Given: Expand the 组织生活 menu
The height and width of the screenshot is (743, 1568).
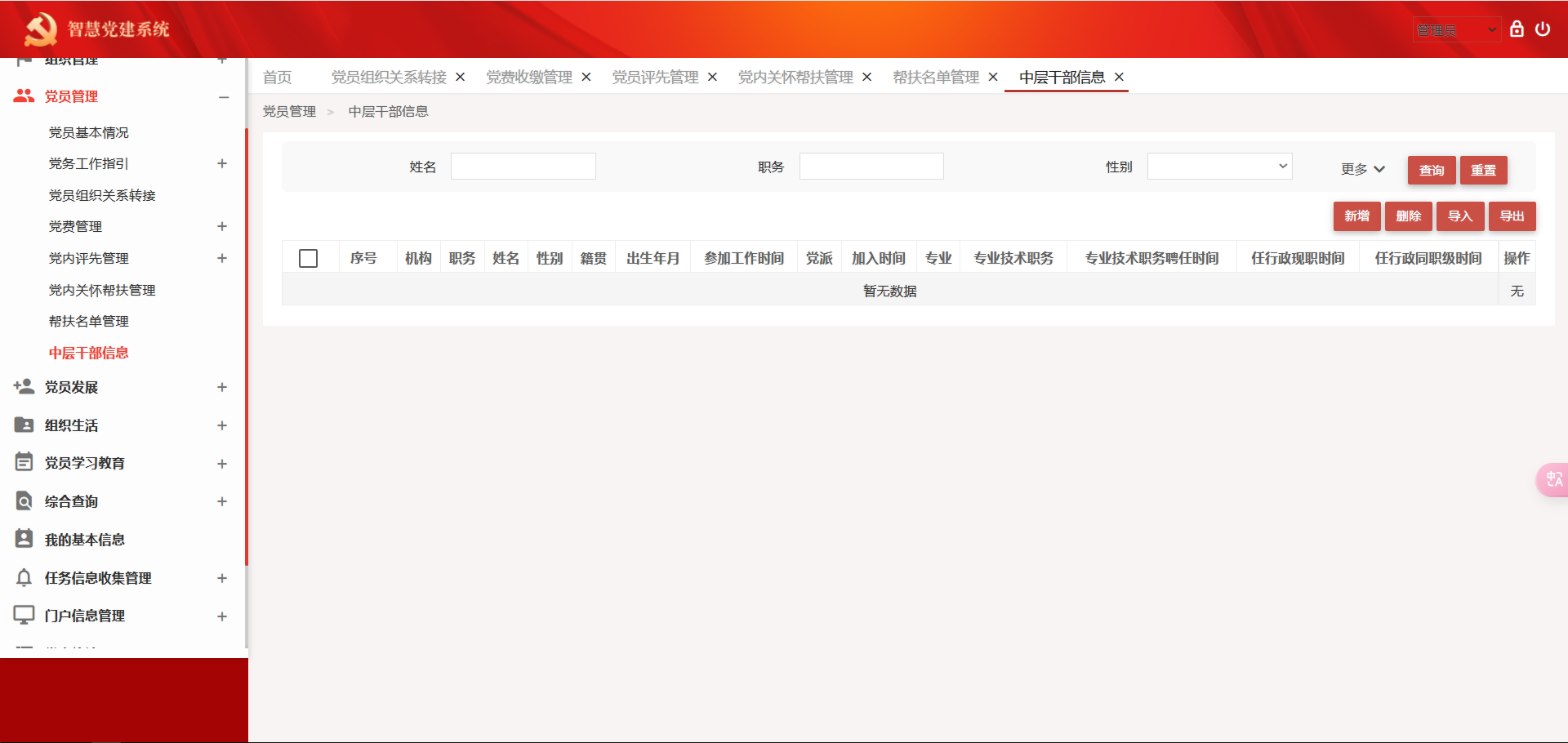Looking at the screenshot, I should (x=222, y=425).
